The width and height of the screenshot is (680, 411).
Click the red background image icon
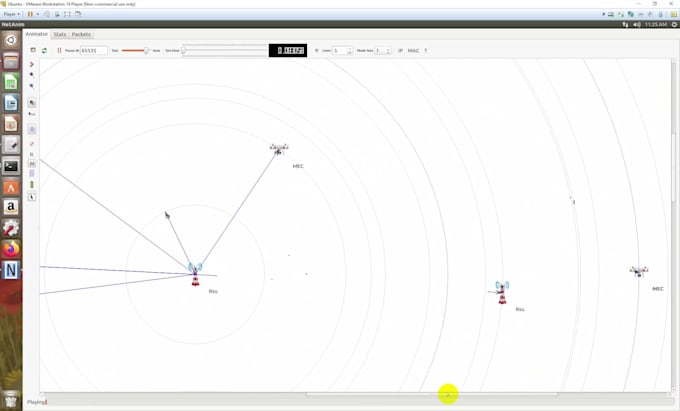click(x=32, y=144)
